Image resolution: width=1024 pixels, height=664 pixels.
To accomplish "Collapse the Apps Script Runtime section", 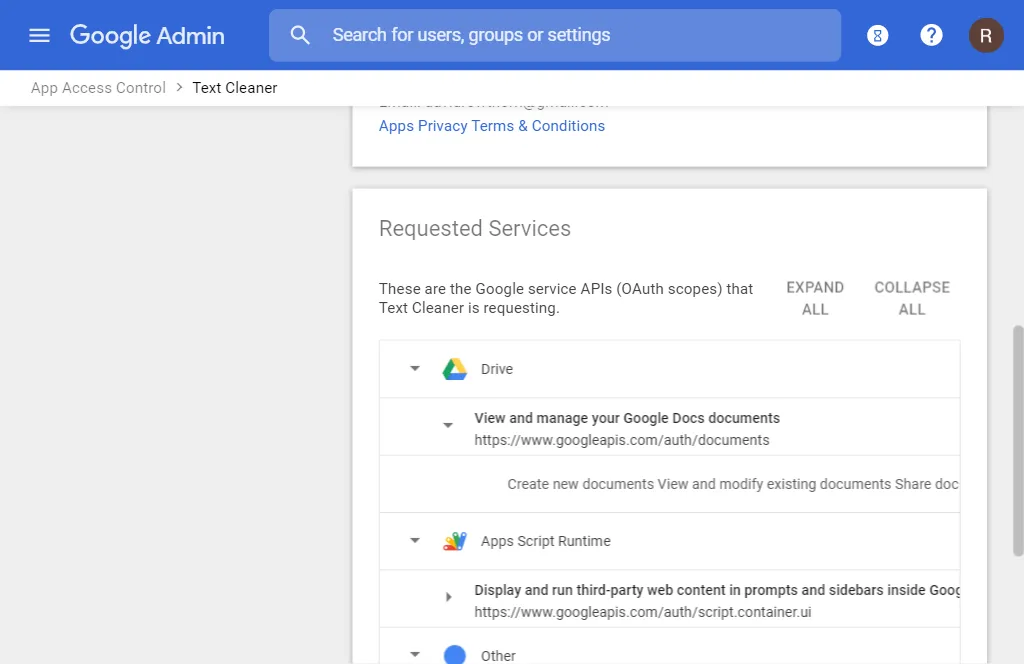I will pyautogui.click(x=415, y=541).
